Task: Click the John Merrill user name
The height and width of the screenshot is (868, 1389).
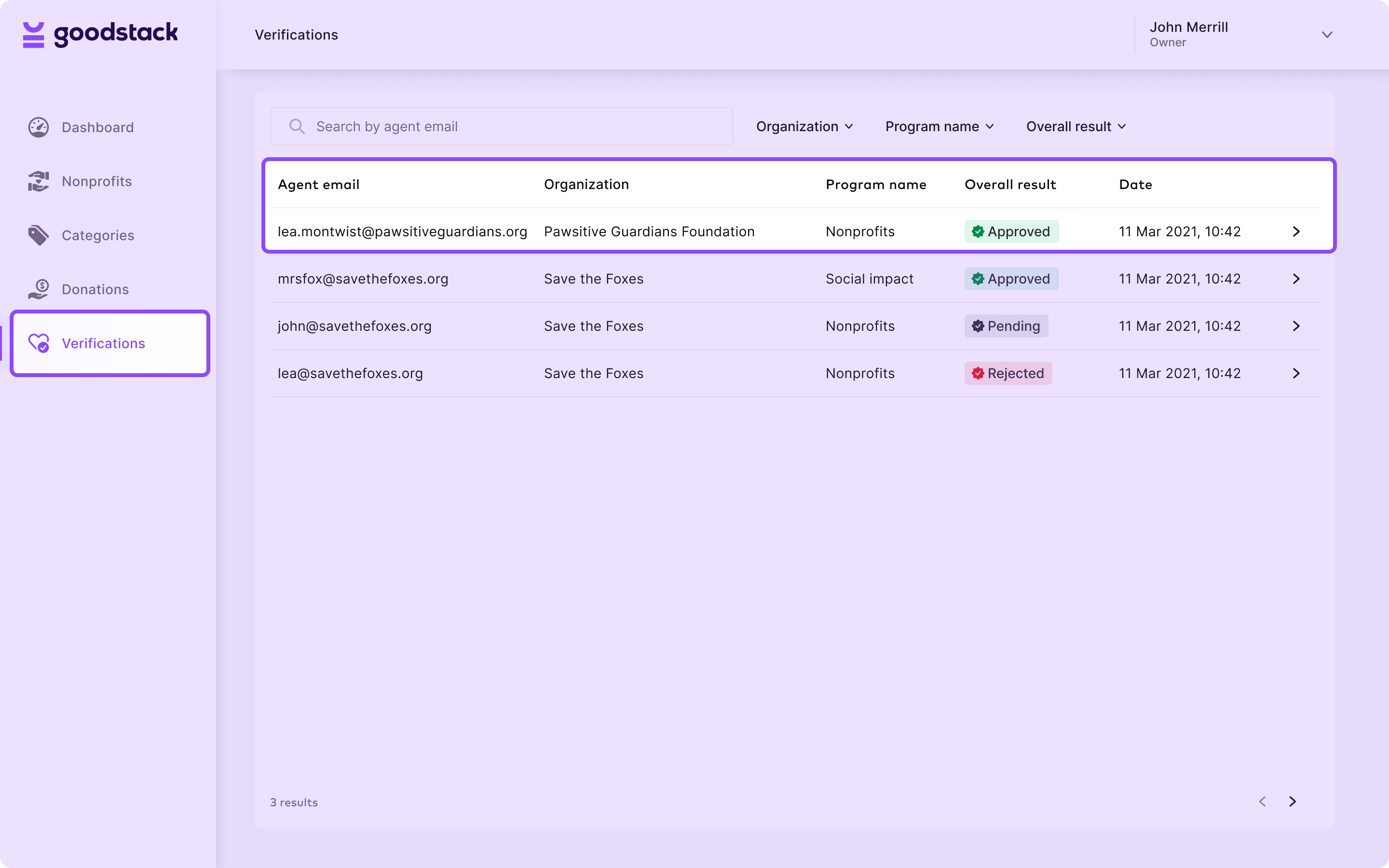Action: click(x=1189, y=27)
